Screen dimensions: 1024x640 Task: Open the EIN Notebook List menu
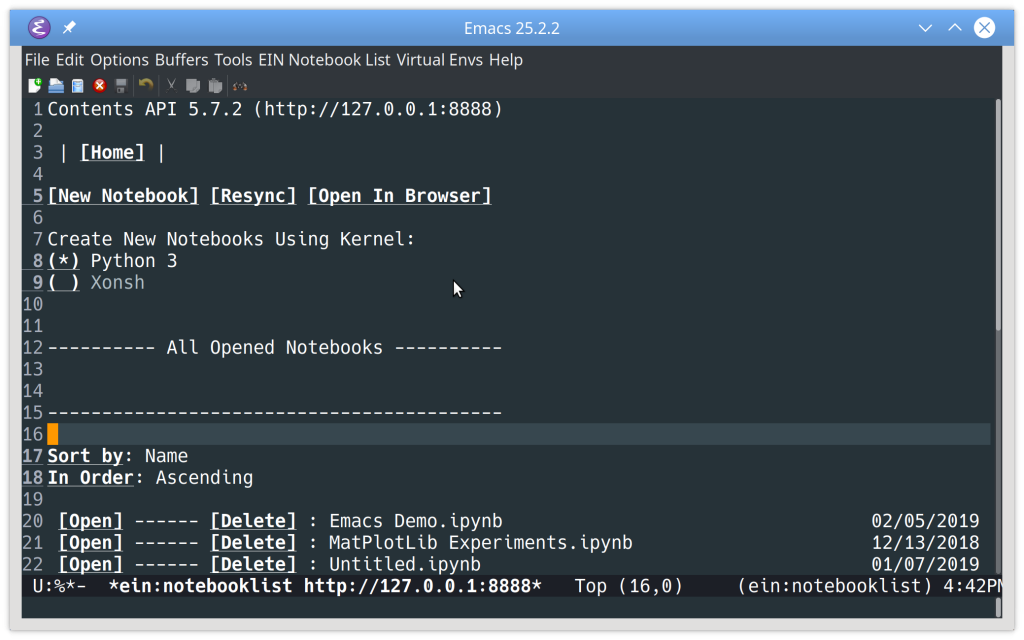point(324,60)
